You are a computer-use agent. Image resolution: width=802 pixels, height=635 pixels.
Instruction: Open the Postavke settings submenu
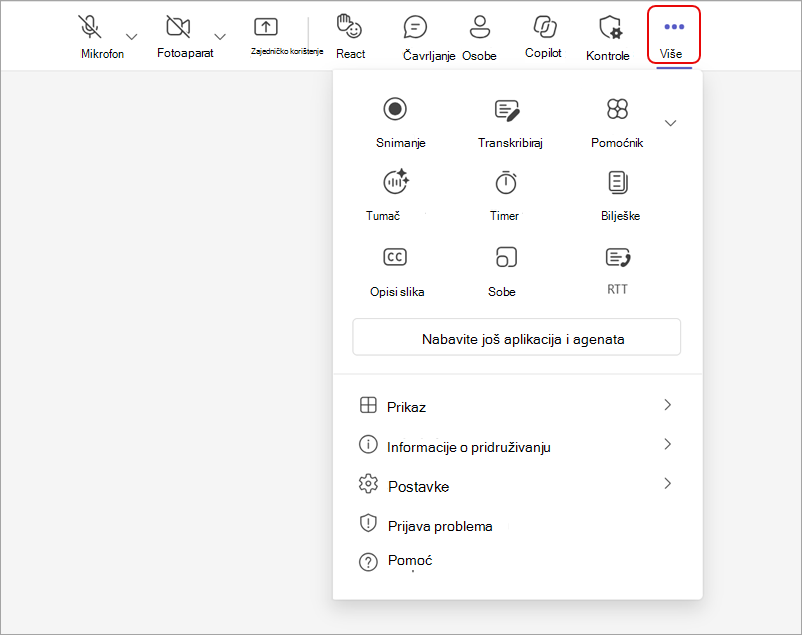[x=517, y=486]
